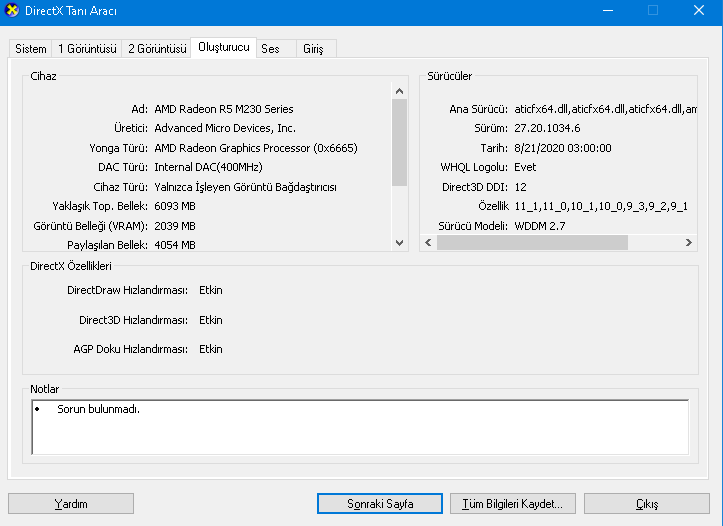
Task: Click the driver version '27.20.1034.6'
Action: point(547,128)
